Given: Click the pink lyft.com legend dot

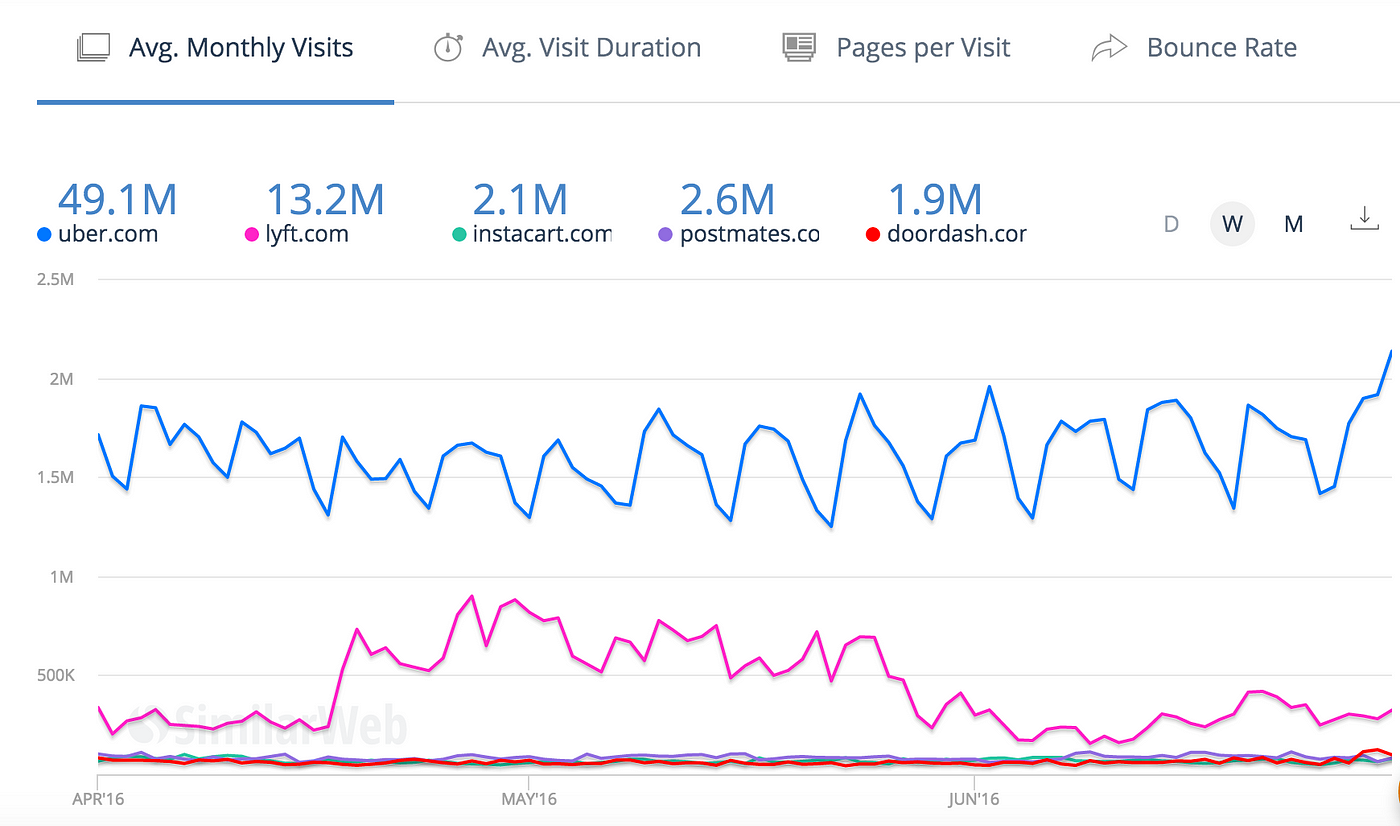Looking at the screenshot, I should click(x=252, y=235).
